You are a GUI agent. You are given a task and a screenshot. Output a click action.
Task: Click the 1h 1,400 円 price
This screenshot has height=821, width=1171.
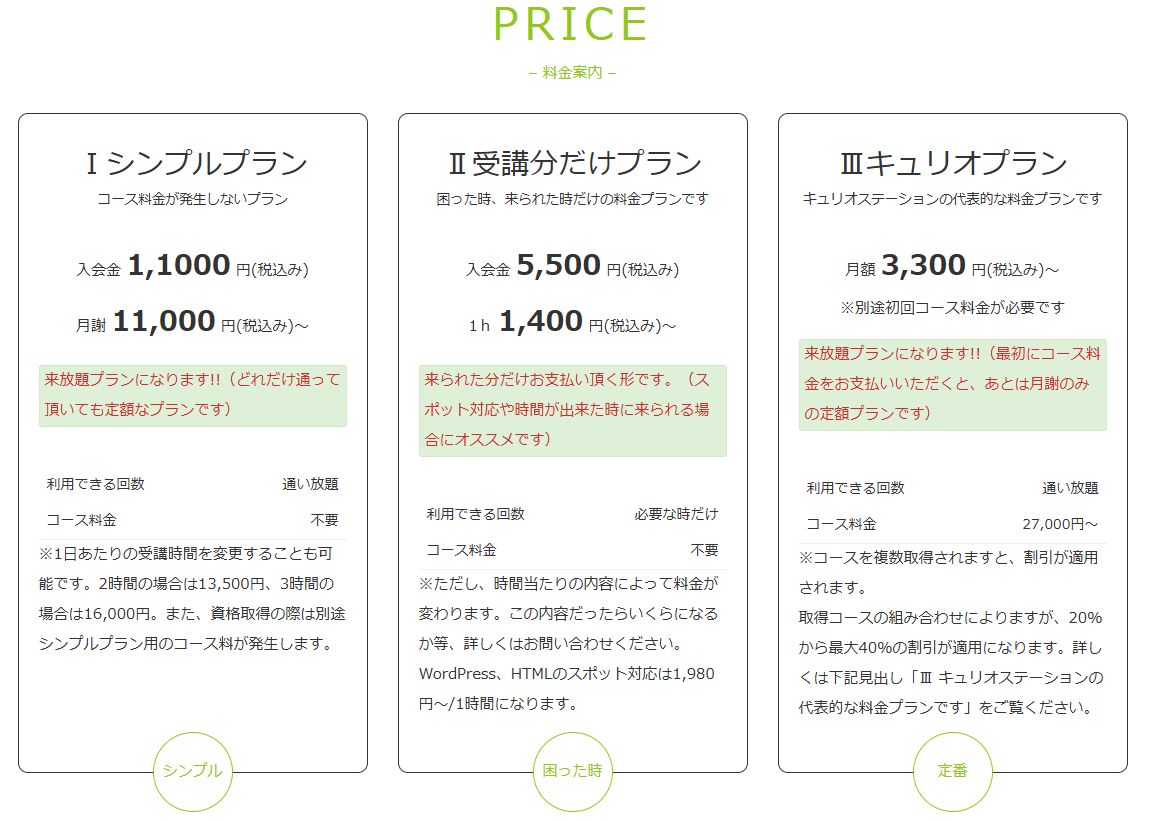(573, 322)
